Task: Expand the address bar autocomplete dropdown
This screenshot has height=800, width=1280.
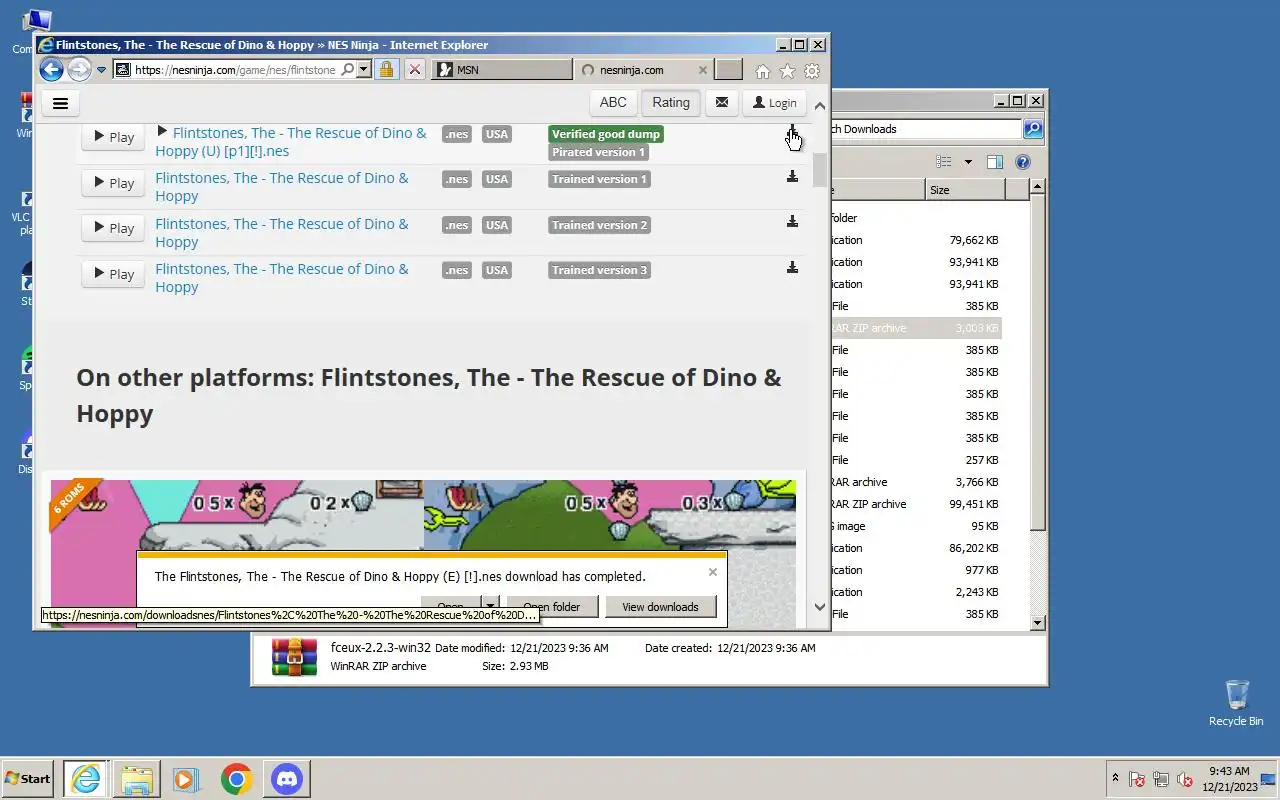Action: 363,70
